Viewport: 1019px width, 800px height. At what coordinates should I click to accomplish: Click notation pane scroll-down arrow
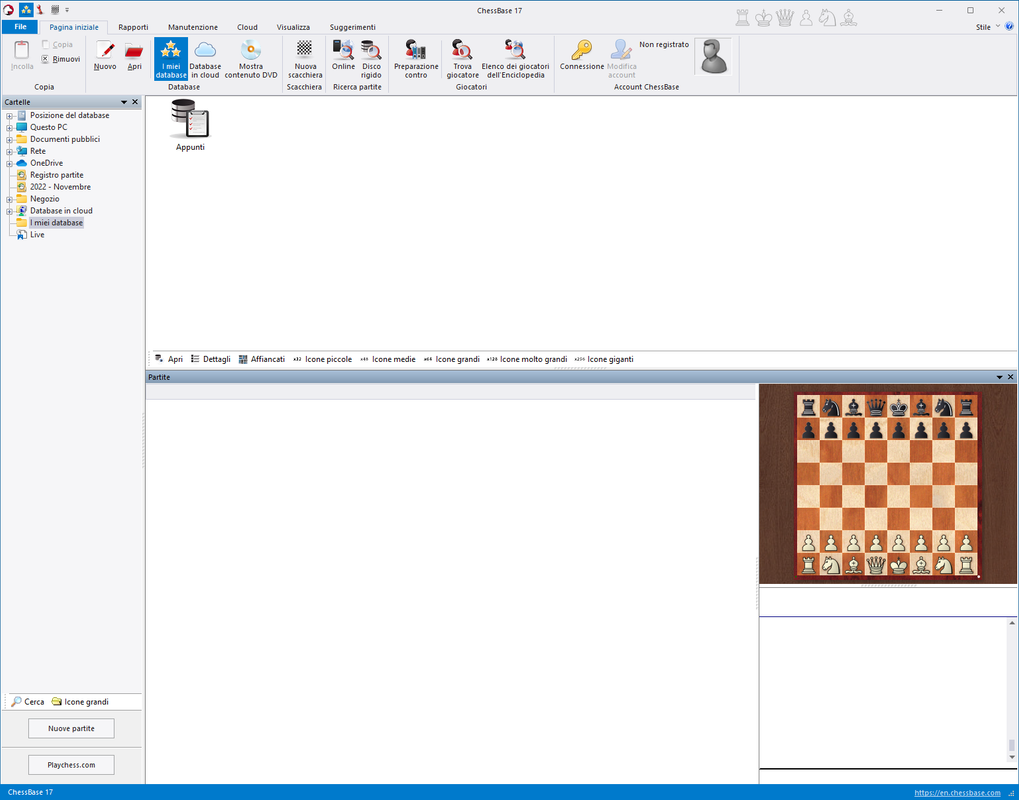[x=1012, y=757]
